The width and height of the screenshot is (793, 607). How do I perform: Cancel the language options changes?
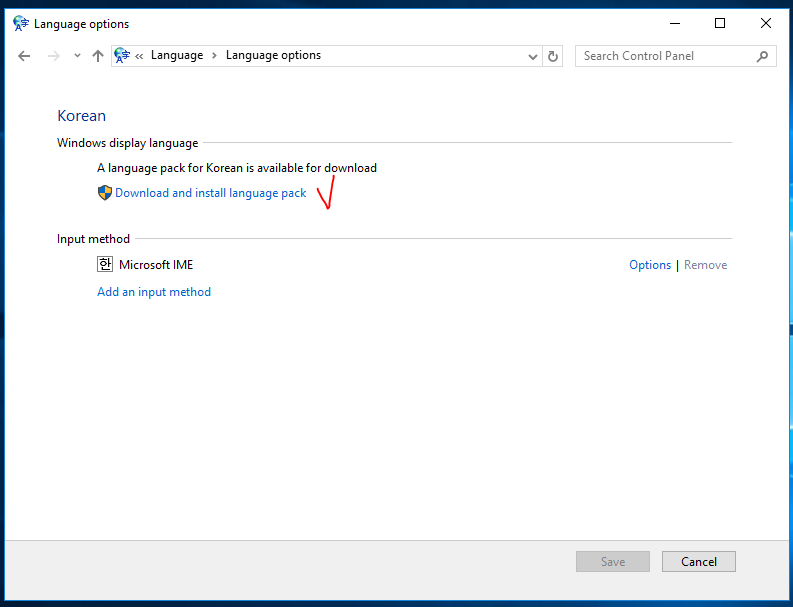pos(699,561)
